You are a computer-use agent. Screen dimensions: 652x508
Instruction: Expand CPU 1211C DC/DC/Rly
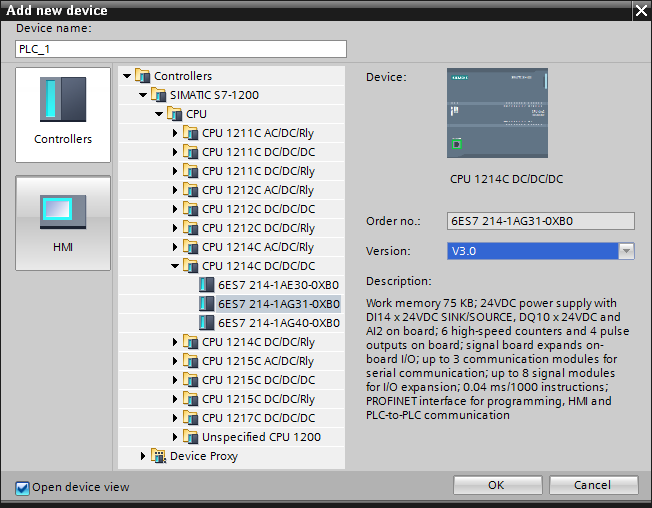point(175,171)
